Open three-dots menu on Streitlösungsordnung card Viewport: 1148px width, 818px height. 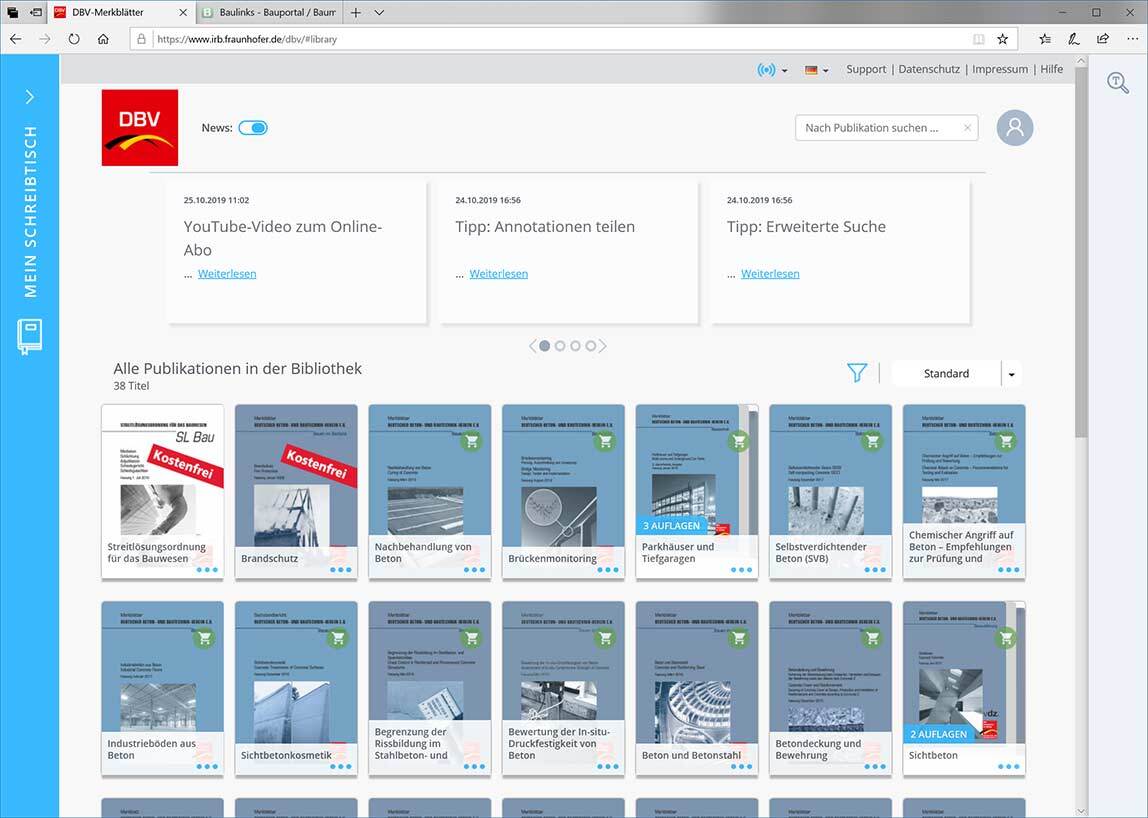click(207, 570)
